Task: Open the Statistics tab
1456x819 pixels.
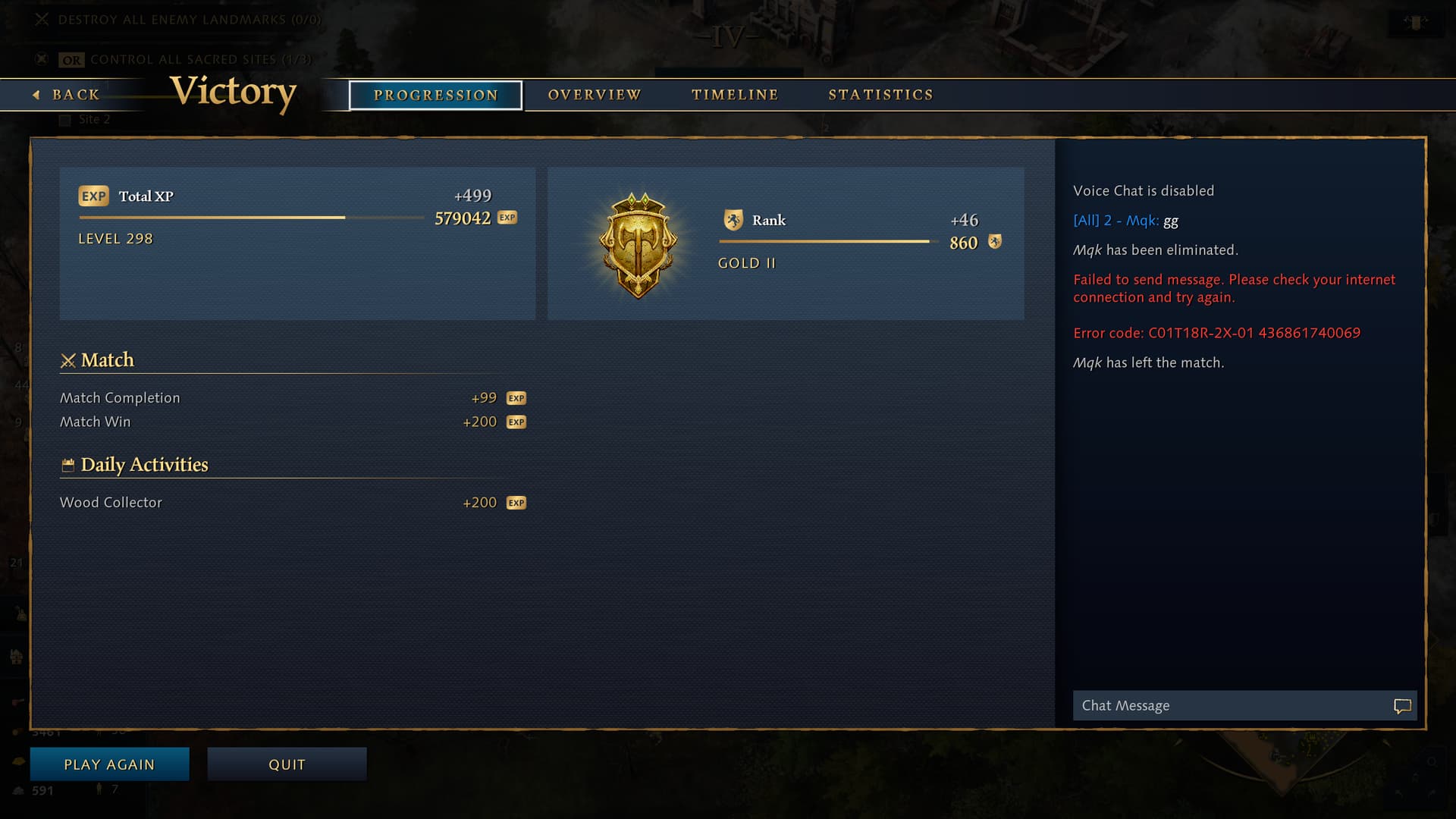Action: [880, 95]
